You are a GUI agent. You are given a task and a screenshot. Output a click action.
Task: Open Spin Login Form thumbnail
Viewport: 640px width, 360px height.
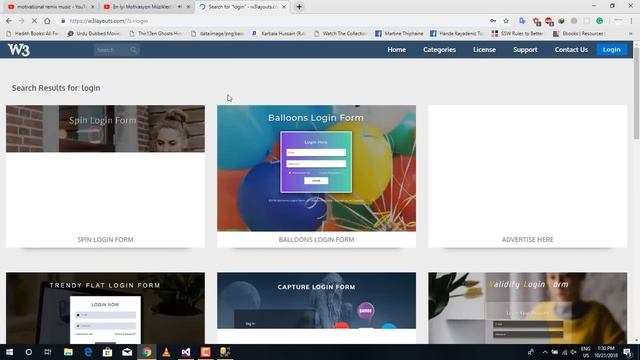(x=105, y=129)
